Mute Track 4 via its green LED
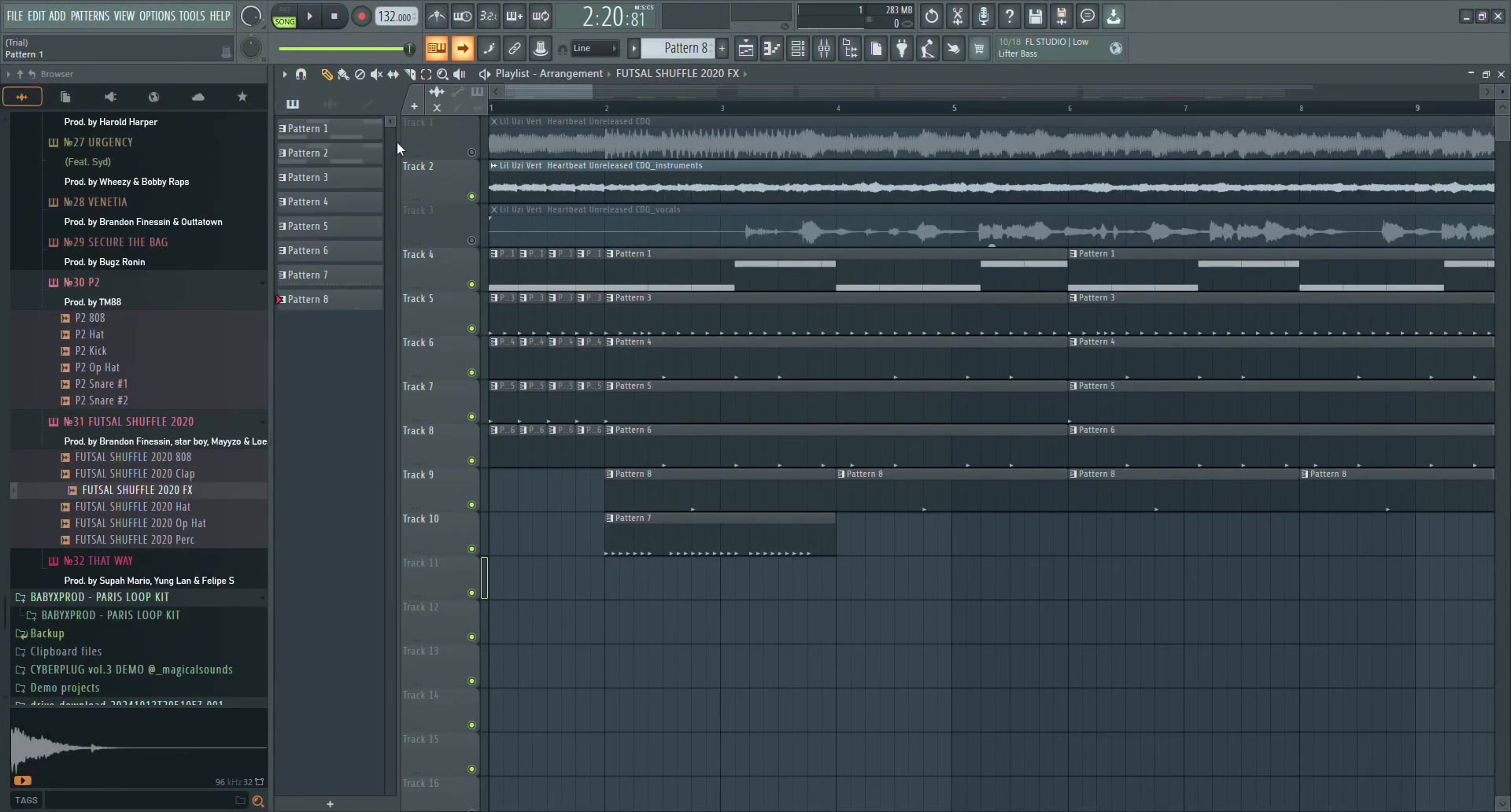 coord(471,285)
